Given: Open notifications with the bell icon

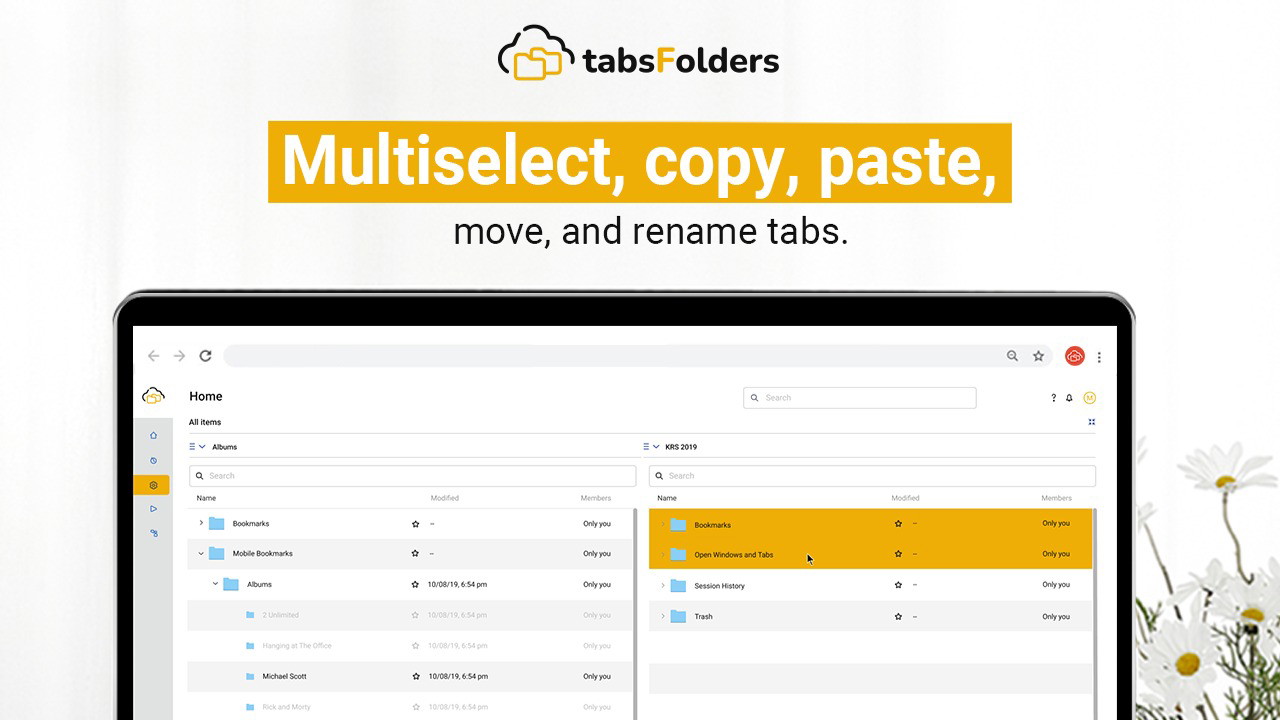Looking at the screenshot, I should tap(1069, 398).
